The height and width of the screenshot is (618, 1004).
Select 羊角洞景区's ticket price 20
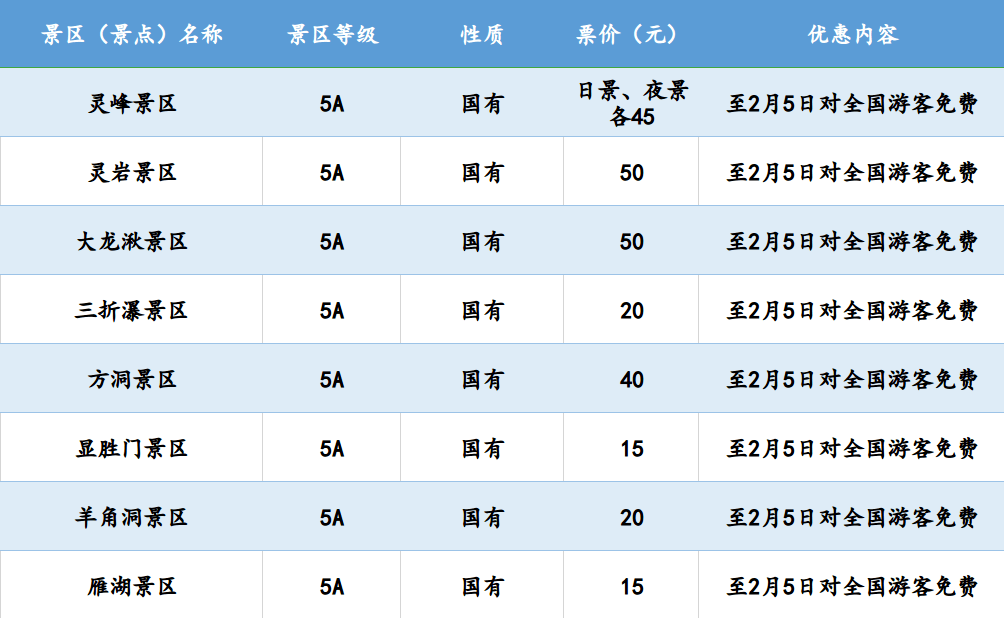631,518
